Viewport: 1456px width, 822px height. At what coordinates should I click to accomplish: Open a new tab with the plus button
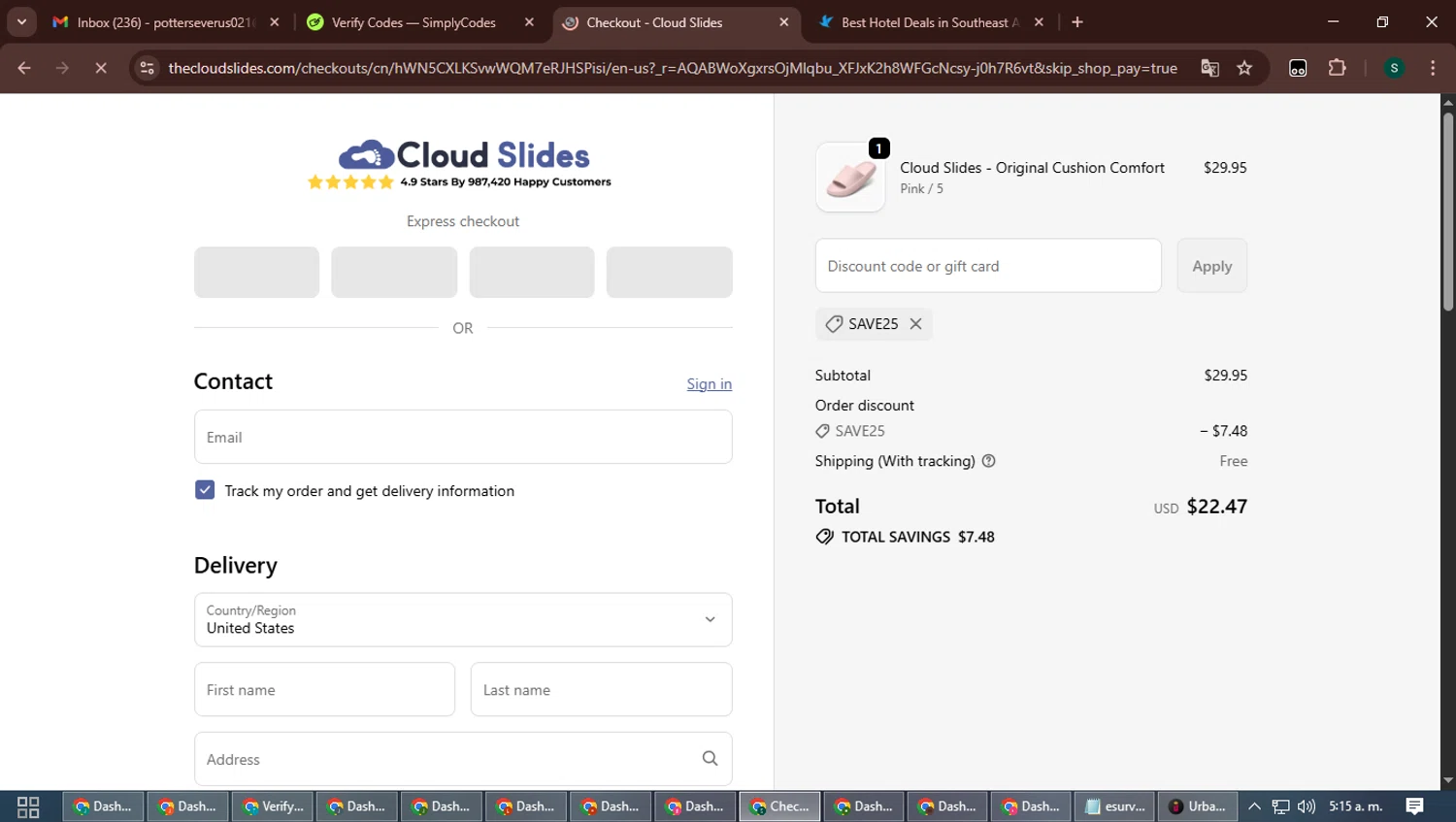[1077, 22]
